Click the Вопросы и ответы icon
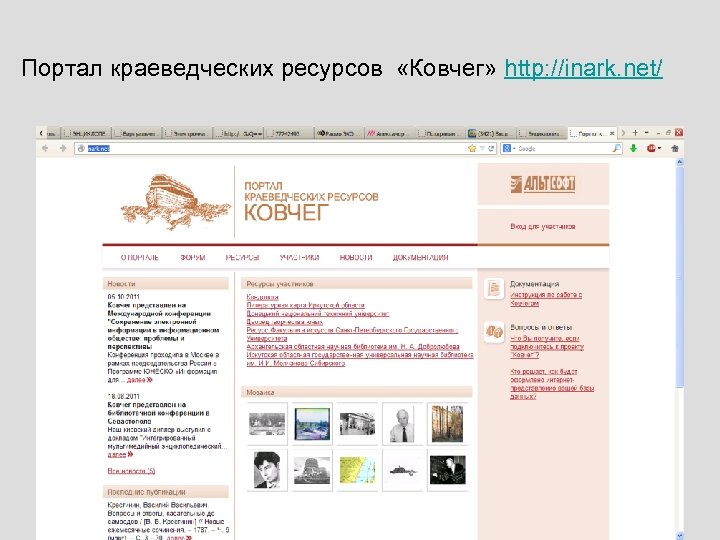Image resolution: width=720 pixels, height=540 pixels. (494, 332)
